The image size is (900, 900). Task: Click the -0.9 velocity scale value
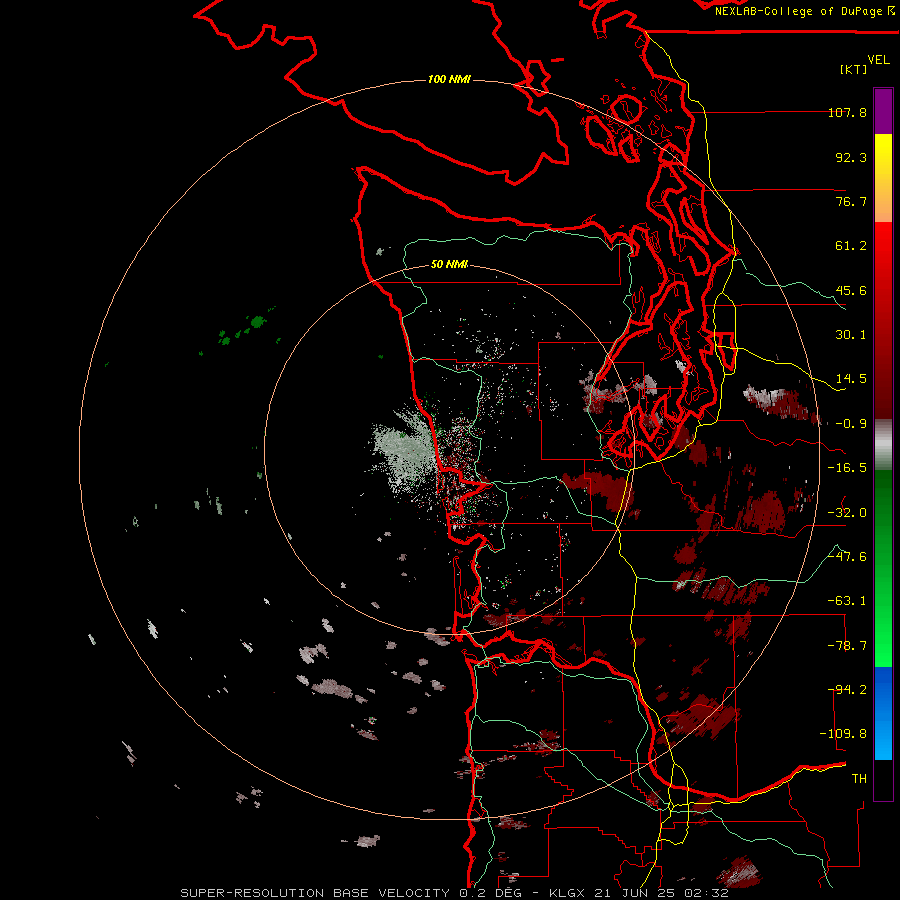point(851,424)
